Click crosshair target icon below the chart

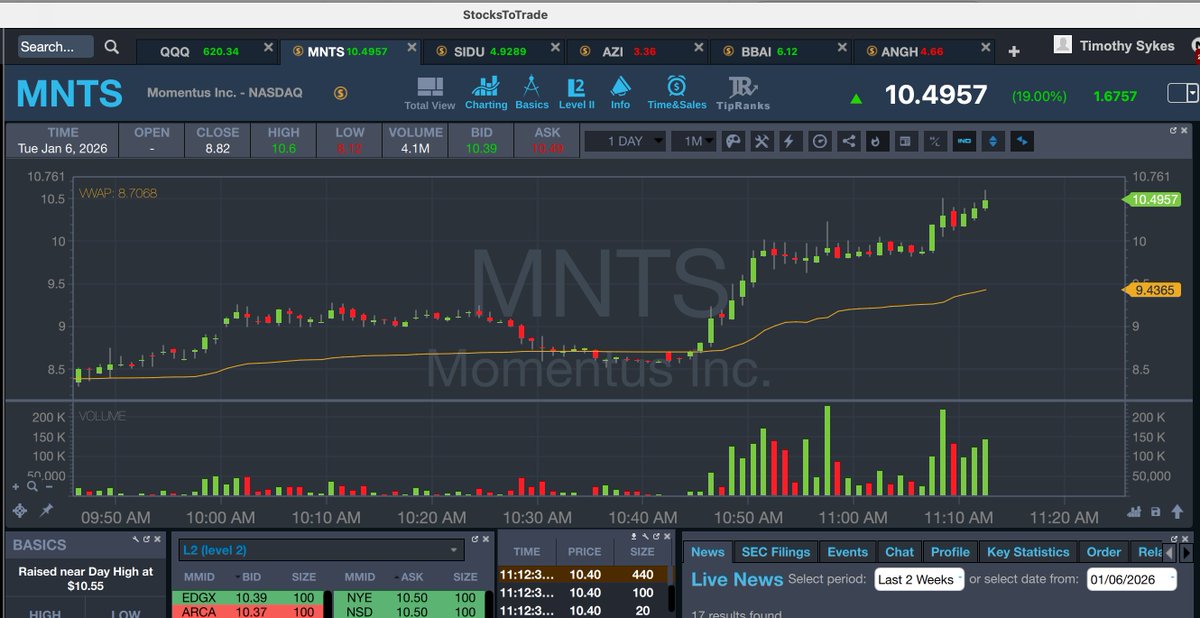pos(18,511)
